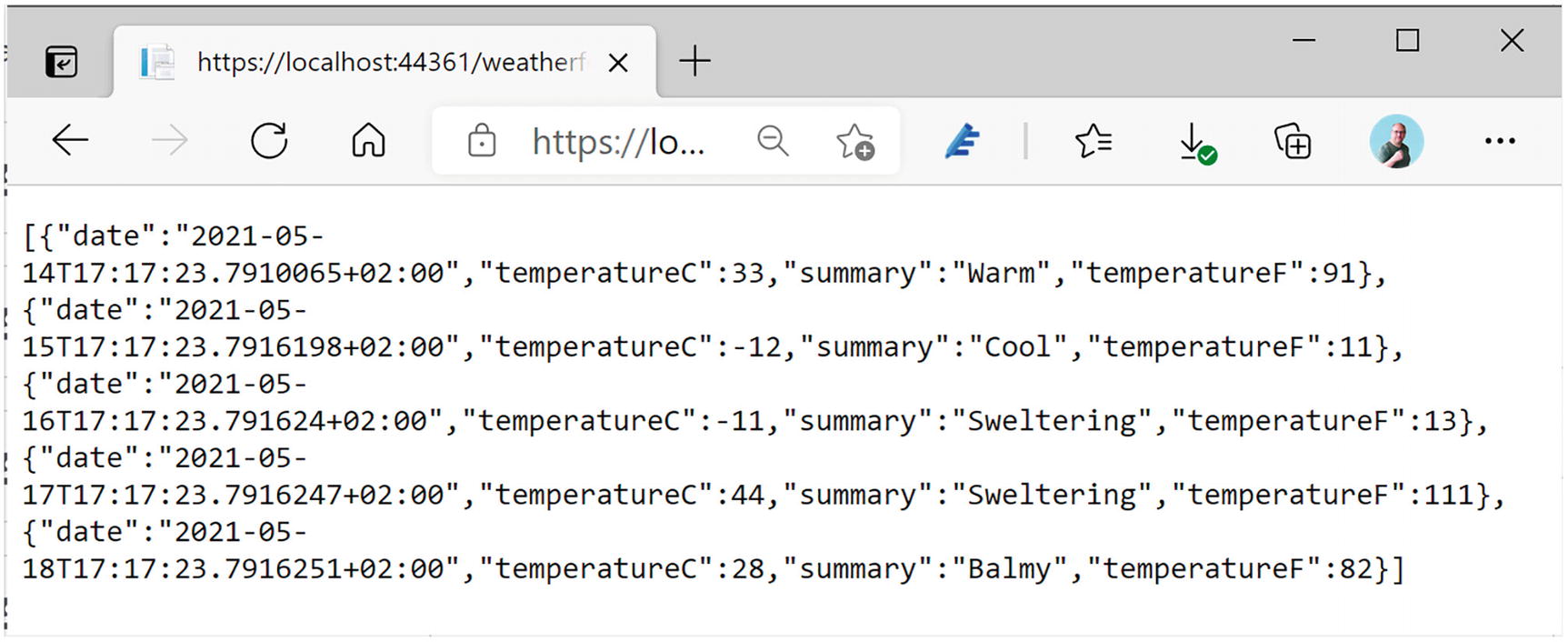Open the user profile avatar

(1395, 141)
